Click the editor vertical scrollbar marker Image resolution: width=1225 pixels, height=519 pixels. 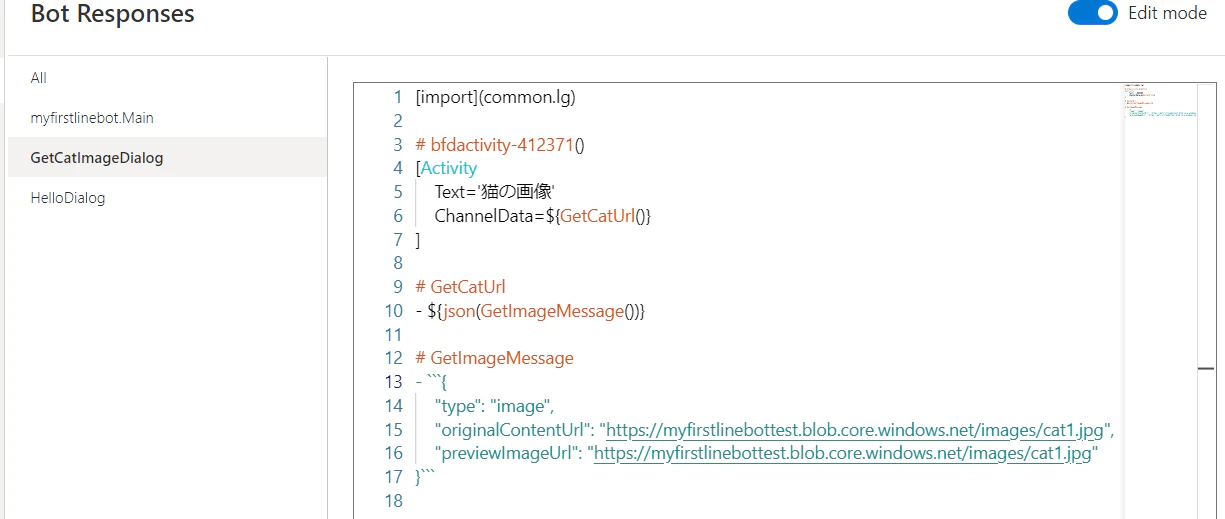tap(1206, 369)
